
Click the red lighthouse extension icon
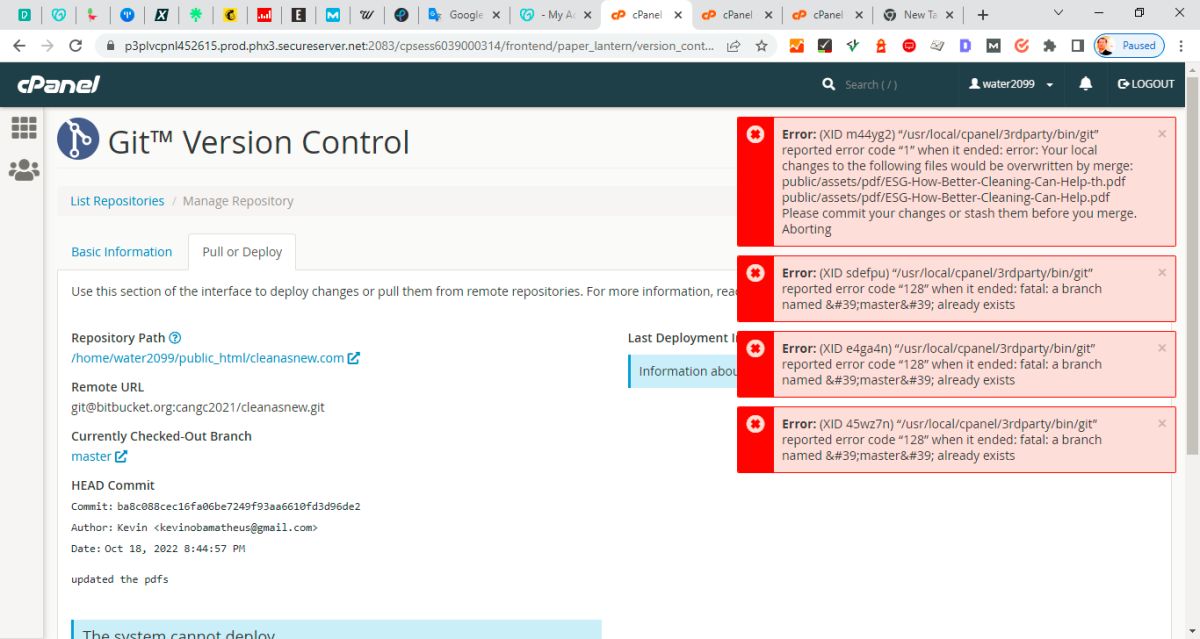(881, 46)
